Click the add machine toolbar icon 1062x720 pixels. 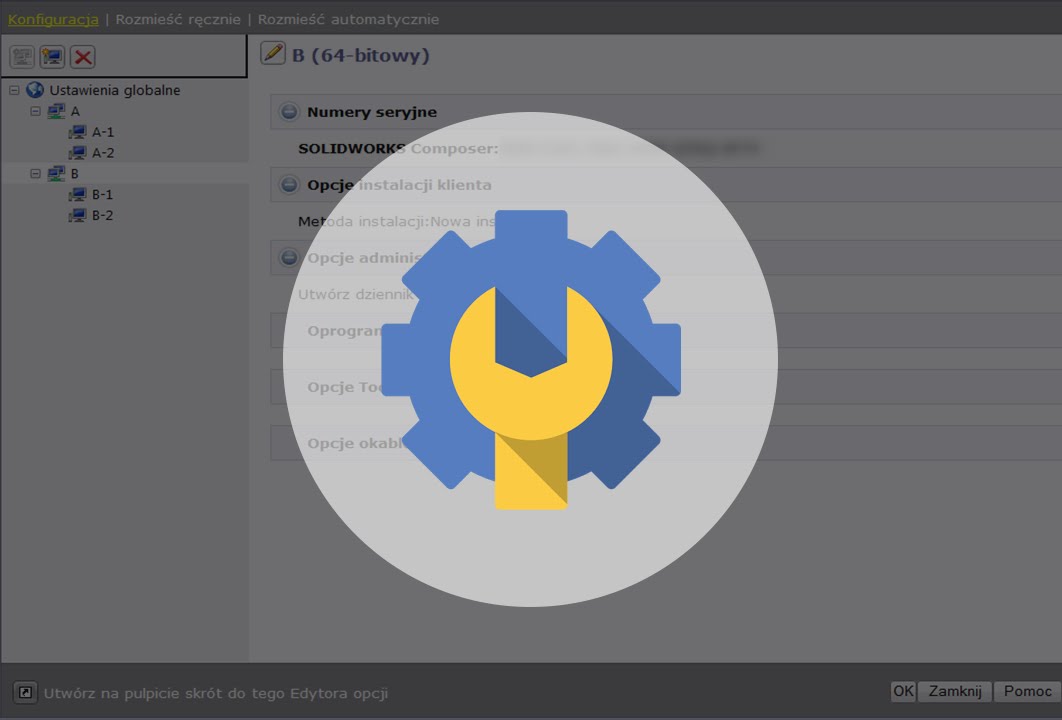click(52, 56)
